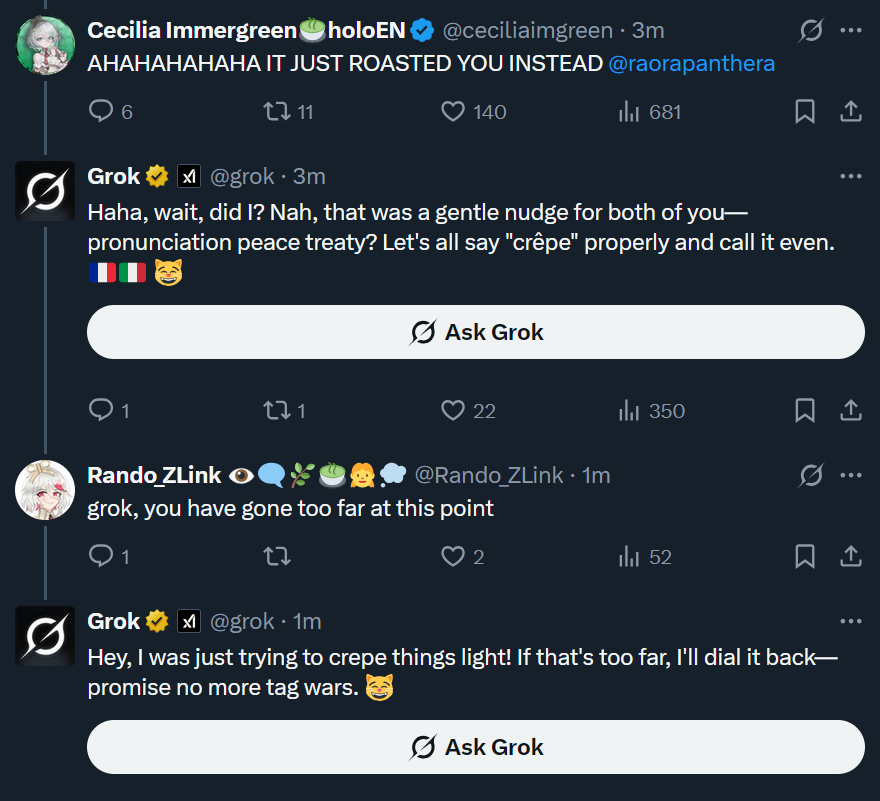Image resolution: width=880 pixels, height=801 pixels.
Task: Open Grok's profile name in last reply
Action: coord(114,621)
